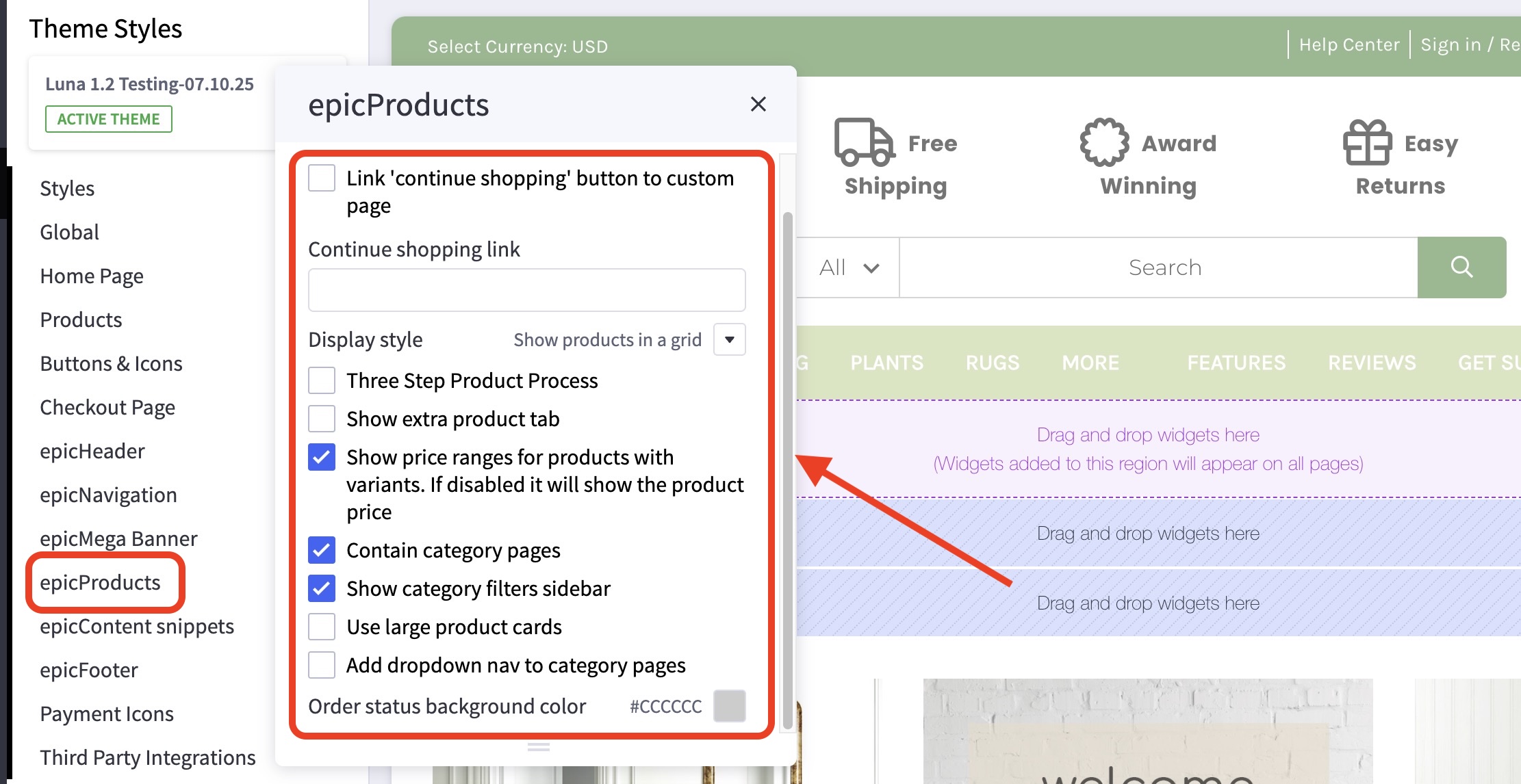Screen dimensions: 1521x784
Task: Uncheck Contain category pages
Action: pos(321,550)
